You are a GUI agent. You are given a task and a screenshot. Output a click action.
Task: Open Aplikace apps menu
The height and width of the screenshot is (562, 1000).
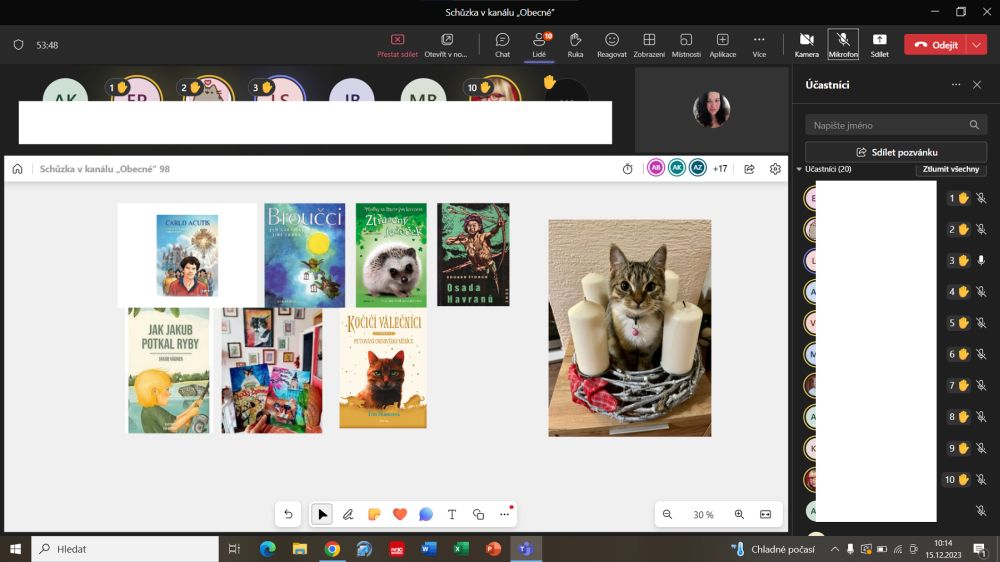click(723, 45)
